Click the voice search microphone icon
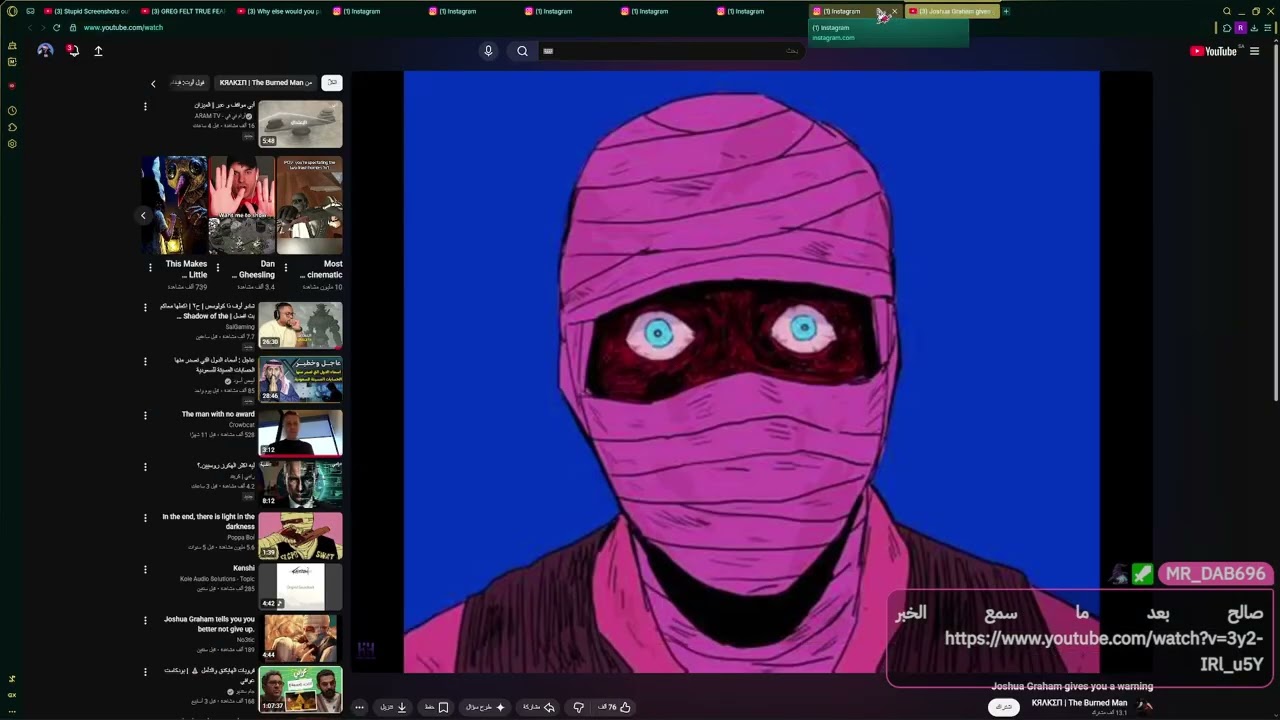Viewport: 1280px width, 720px height. (488, 51)
